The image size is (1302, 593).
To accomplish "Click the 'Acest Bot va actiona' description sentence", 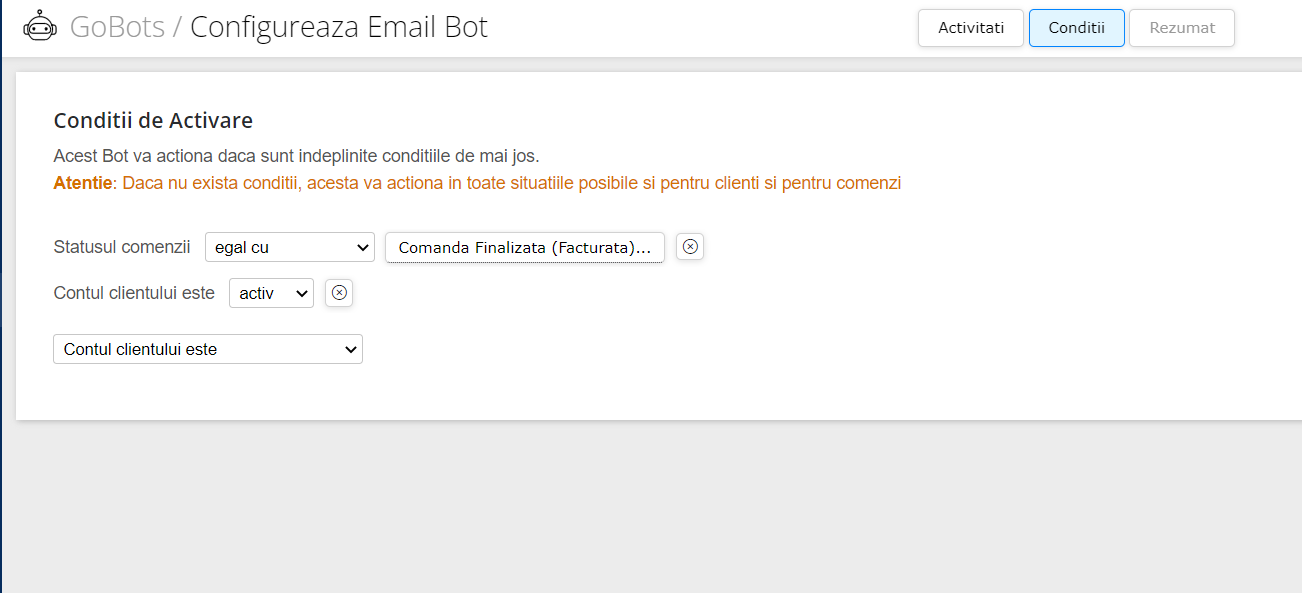I will click(x=296, y=156).
